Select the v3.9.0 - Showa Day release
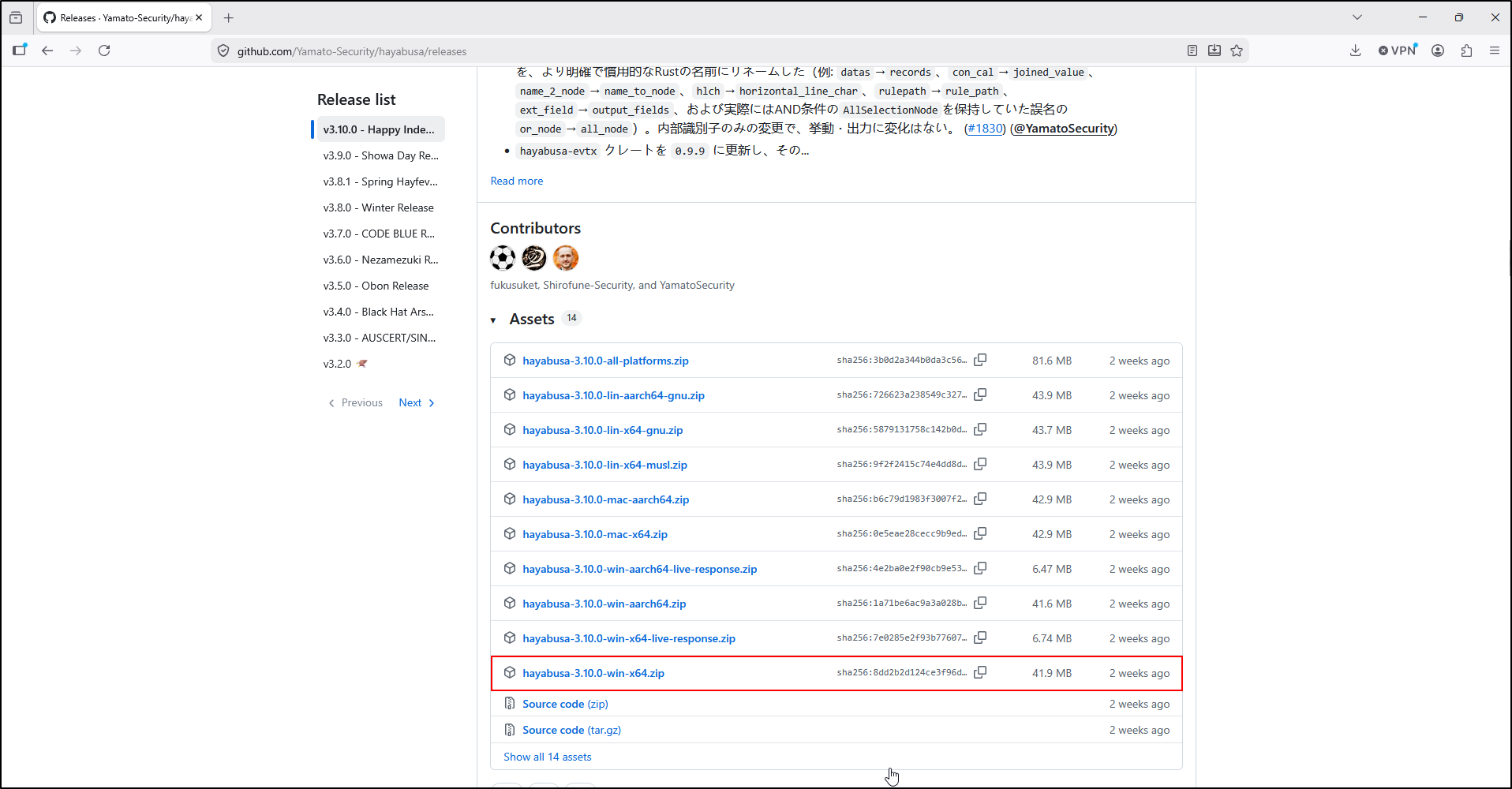This screenshot has height=789, width=1512. 381,155
